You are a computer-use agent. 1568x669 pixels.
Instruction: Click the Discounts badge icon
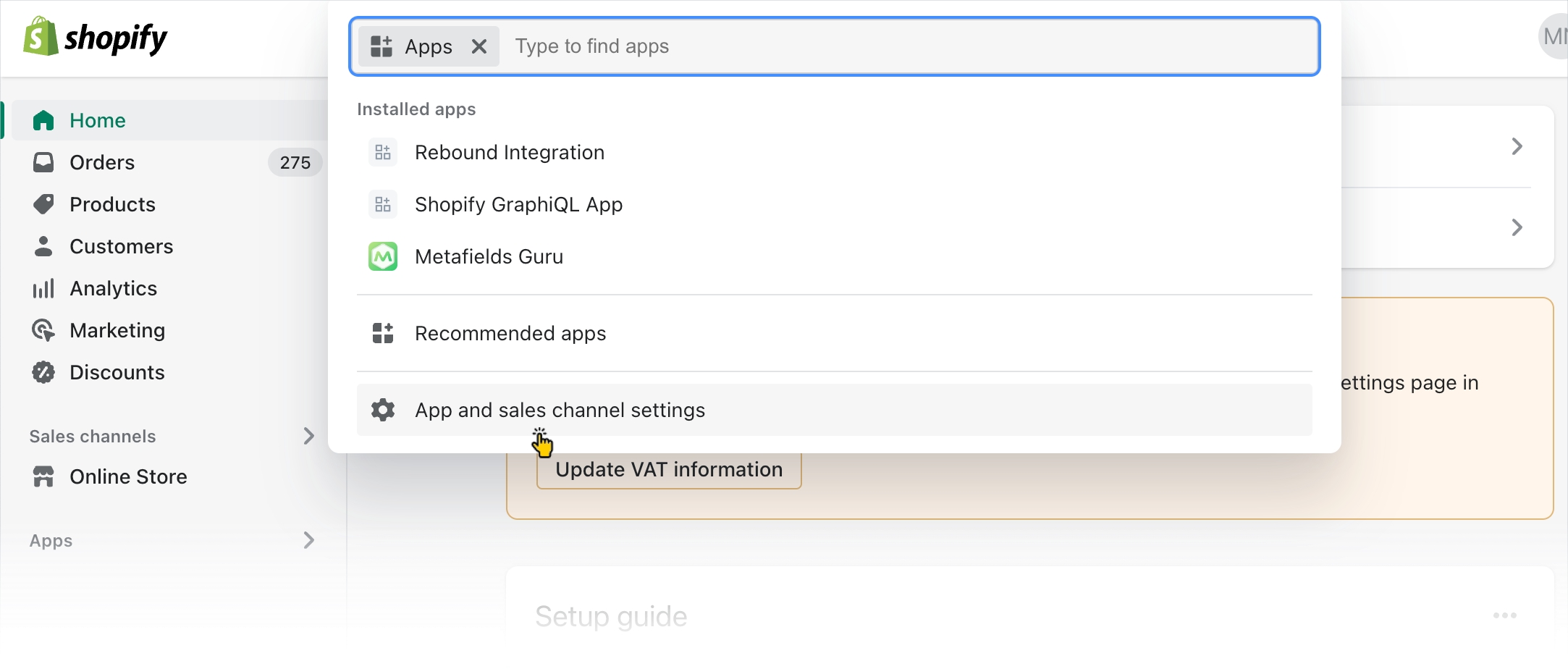(43, 372)
